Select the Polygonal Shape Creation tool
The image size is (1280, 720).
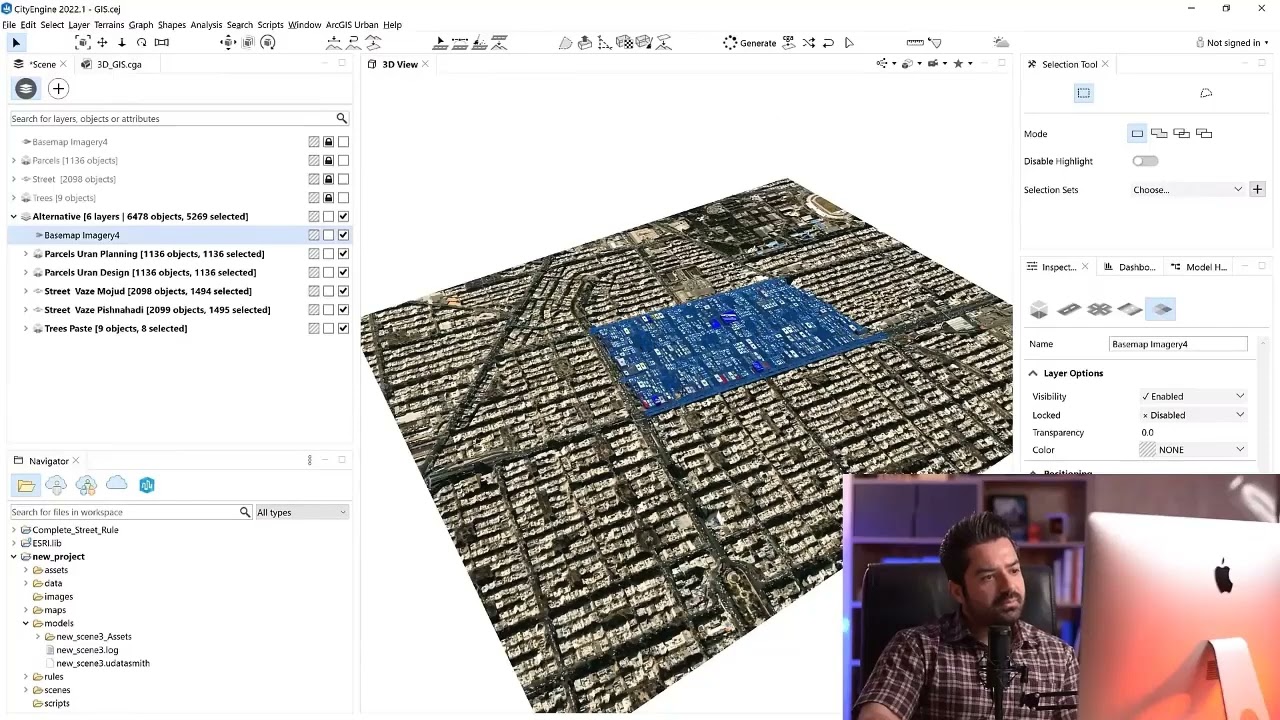[566, 43]
